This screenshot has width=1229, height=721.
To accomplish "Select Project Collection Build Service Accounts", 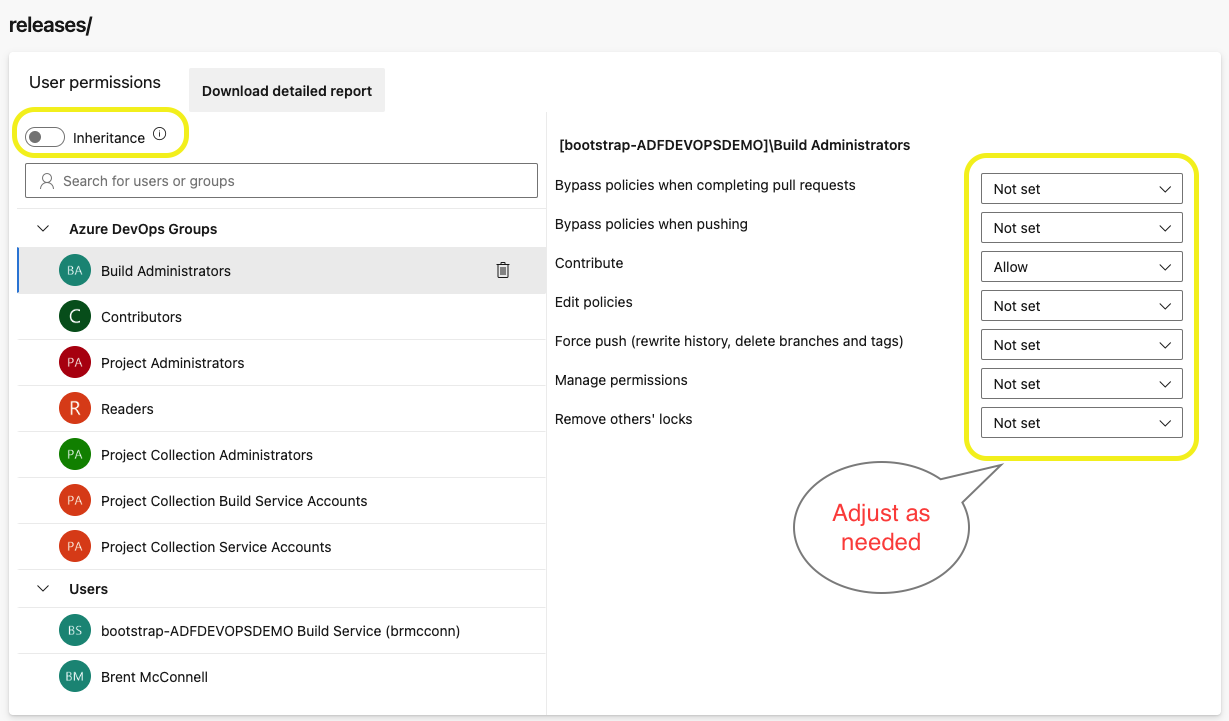I will pos(281,500).
